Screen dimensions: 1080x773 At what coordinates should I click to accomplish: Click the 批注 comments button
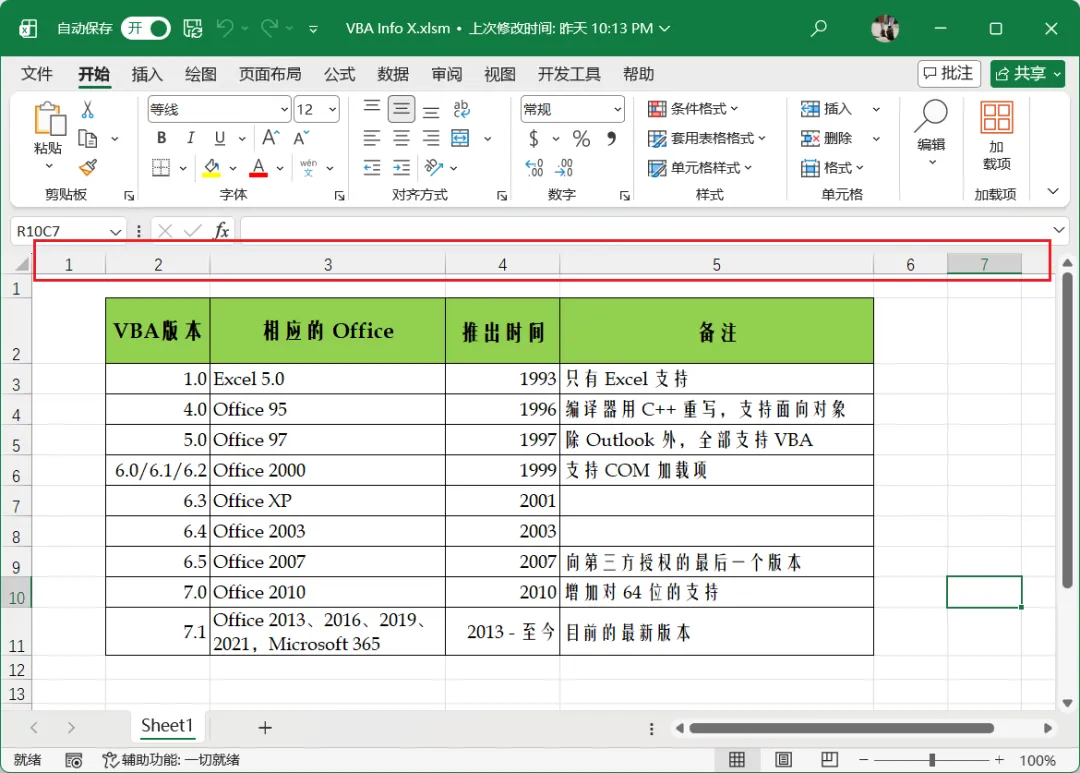coord(948,73)
